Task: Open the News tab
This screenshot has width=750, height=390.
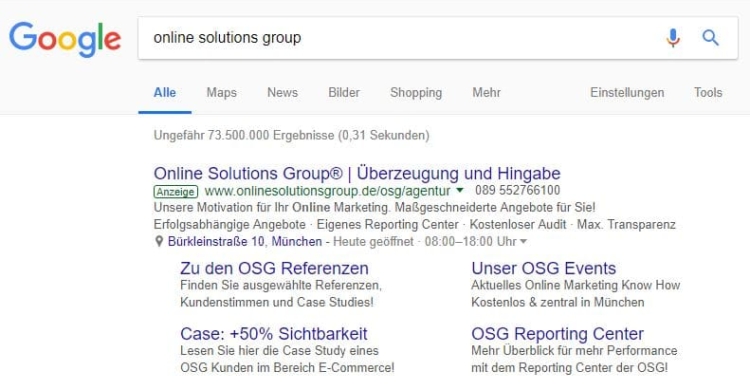Action: click(x=282, y=93)
